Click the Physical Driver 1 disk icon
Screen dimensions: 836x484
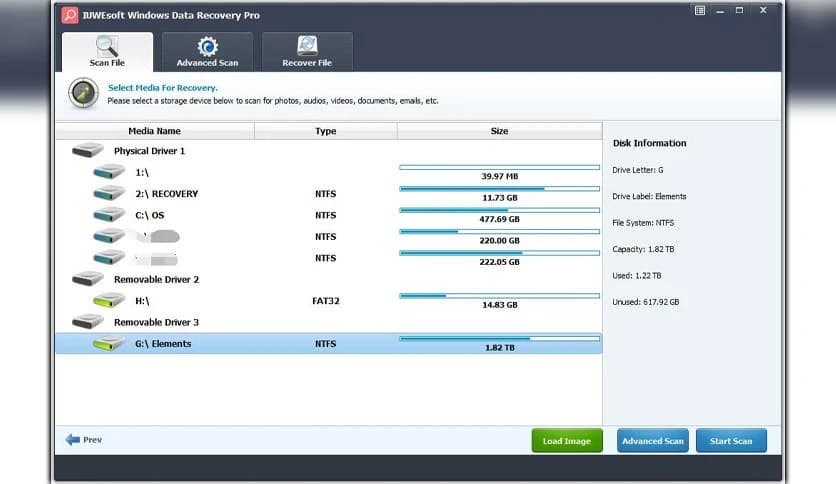[x=87, y=150]
